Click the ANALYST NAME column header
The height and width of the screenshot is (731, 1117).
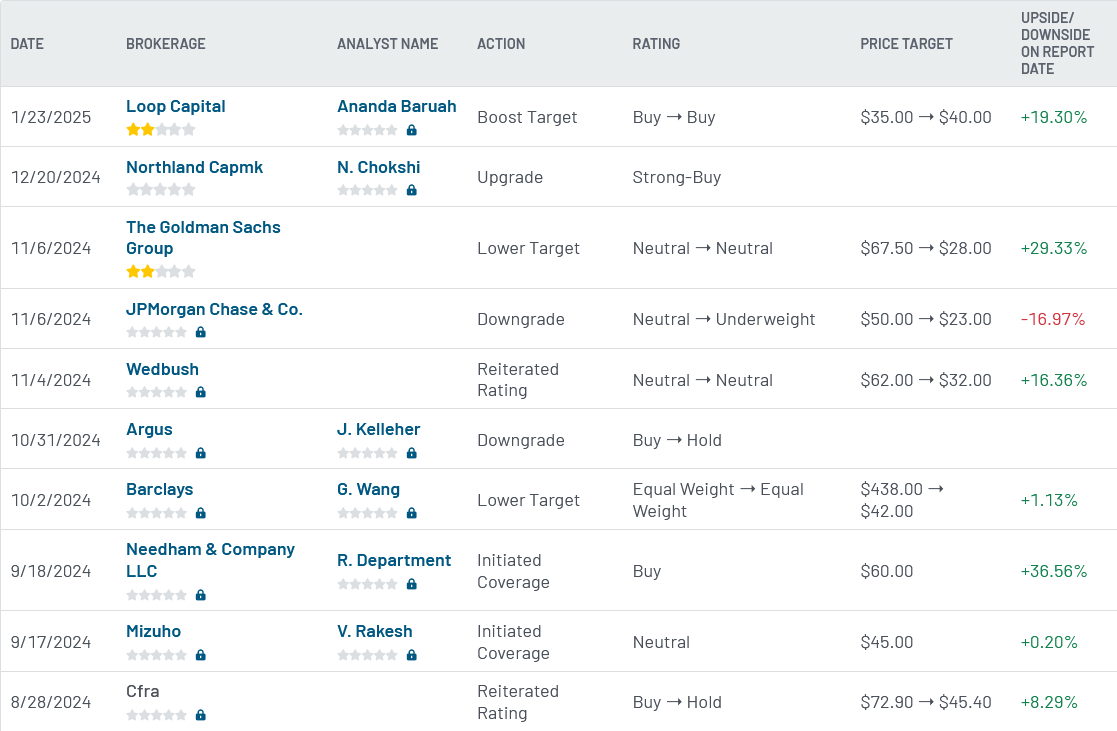388,43
